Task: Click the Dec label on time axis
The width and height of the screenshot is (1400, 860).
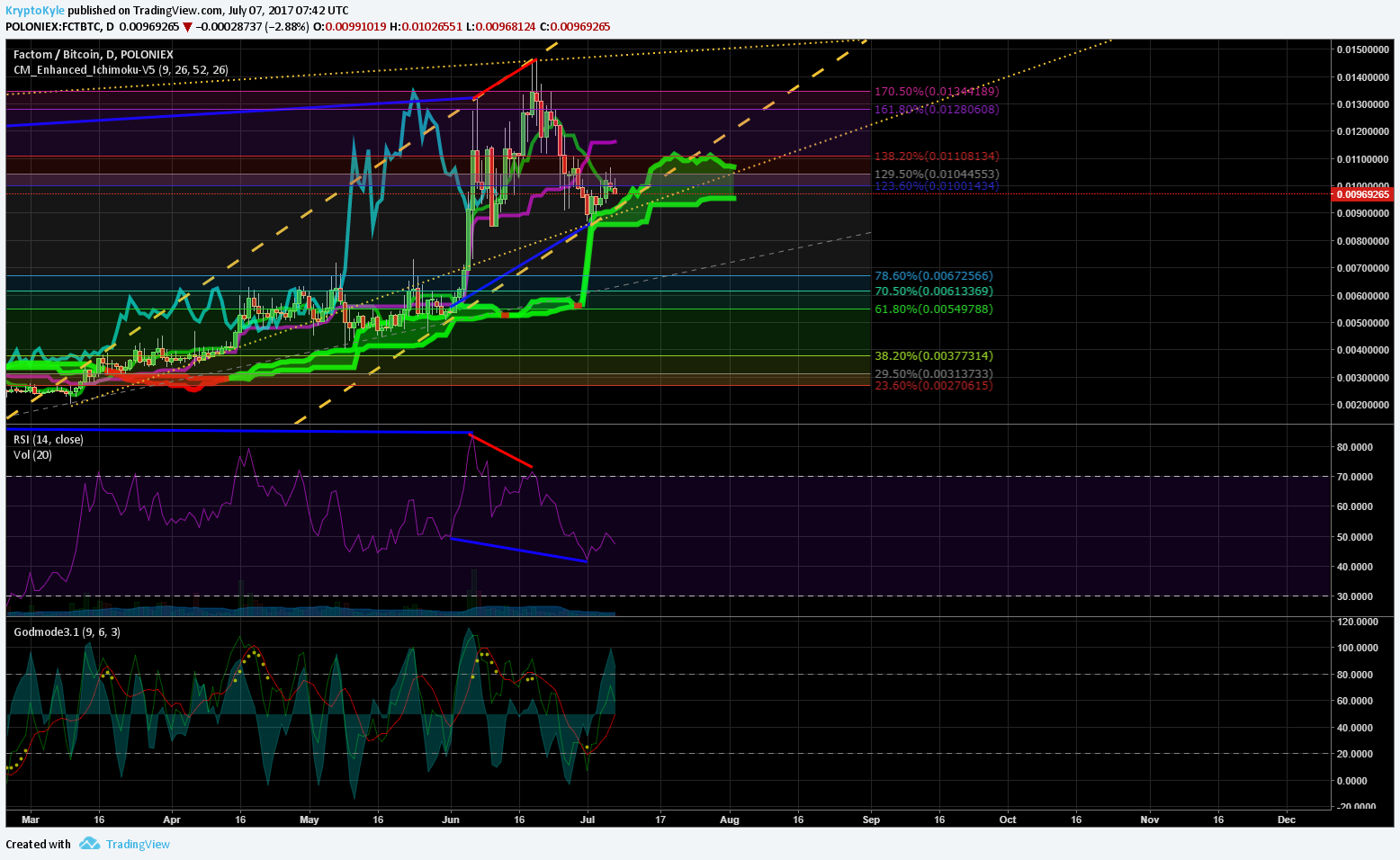Action: tap(1287, 820)
